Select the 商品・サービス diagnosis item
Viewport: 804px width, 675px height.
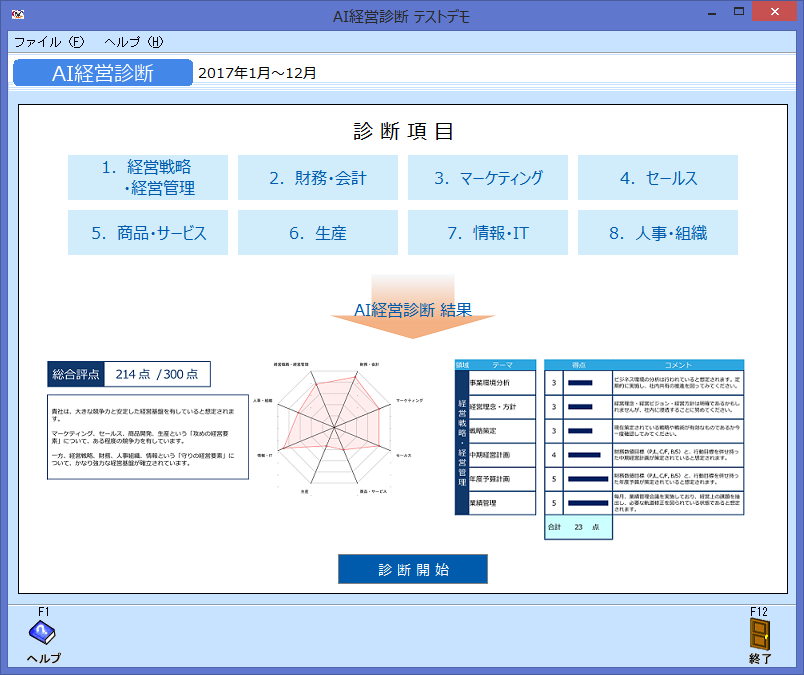(x=146, y=232)
